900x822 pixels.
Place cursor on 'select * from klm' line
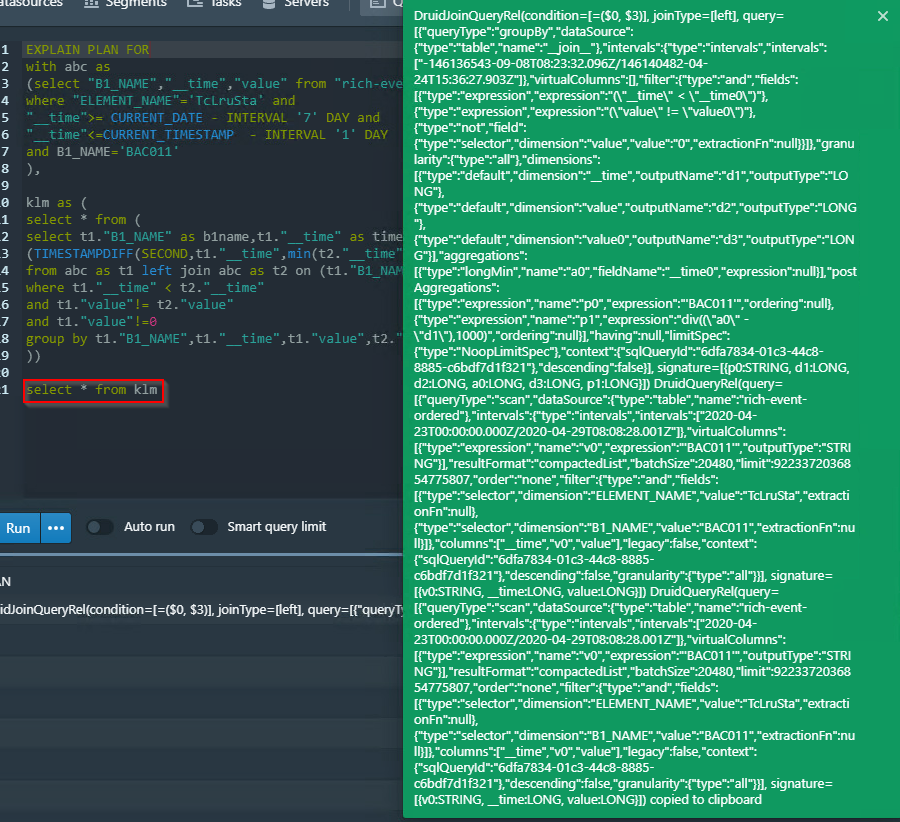[x=92, y=390]
